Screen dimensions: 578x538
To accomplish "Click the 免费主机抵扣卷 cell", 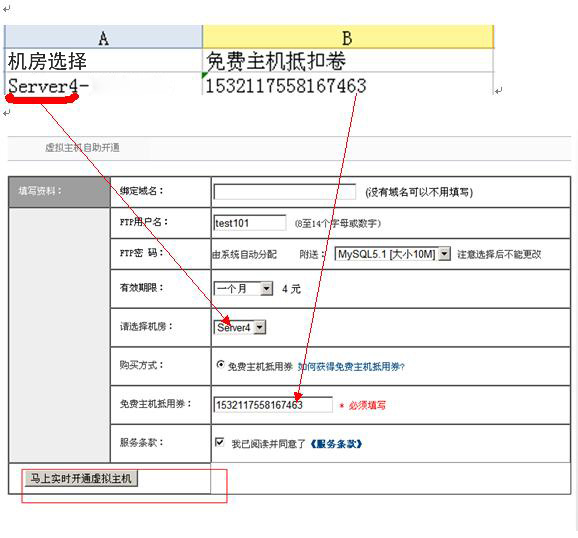I will 348,61.
